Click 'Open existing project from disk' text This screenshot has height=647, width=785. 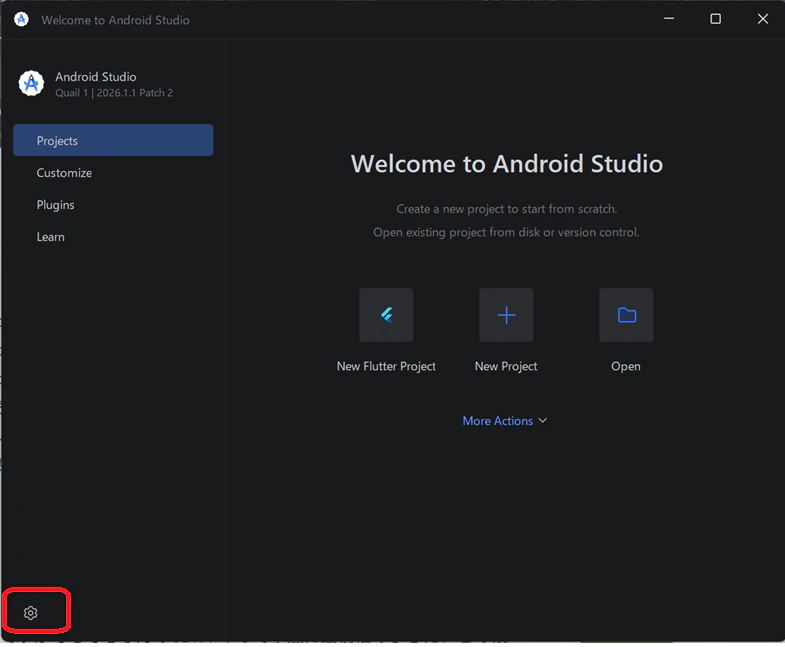click(506, 232)
